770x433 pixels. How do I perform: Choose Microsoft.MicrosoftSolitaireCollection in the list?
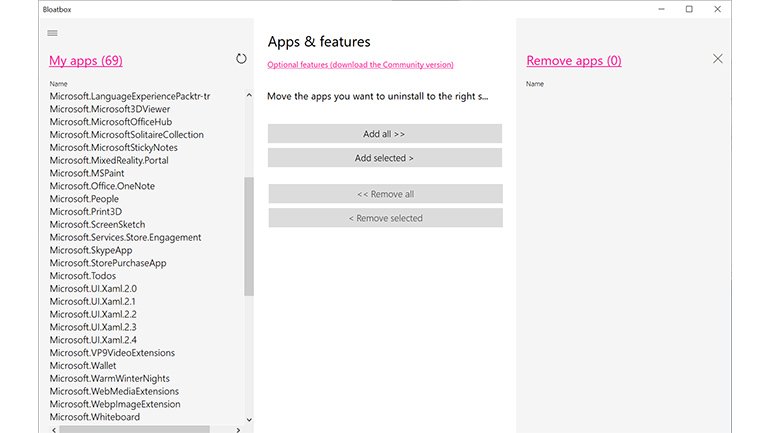tap(126, 135)
